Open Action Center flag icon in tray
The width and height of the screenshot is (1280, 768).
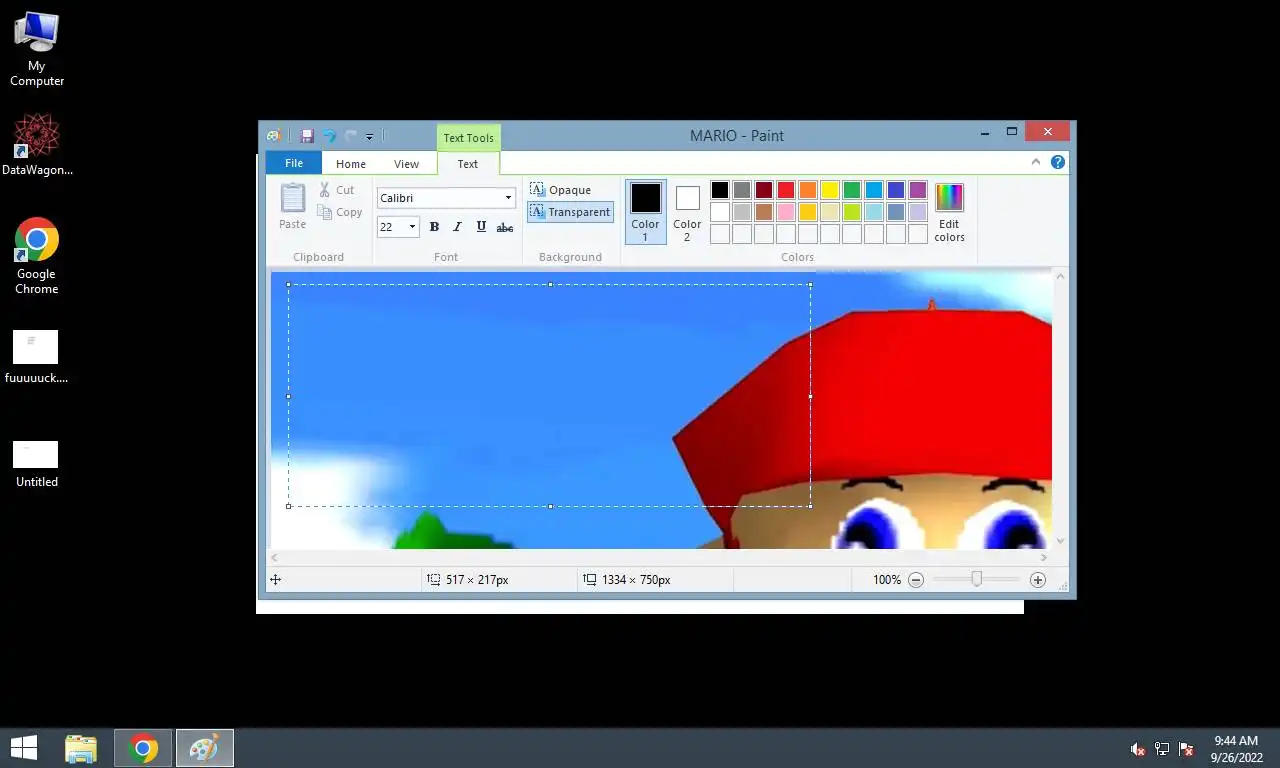point(1187,749)
